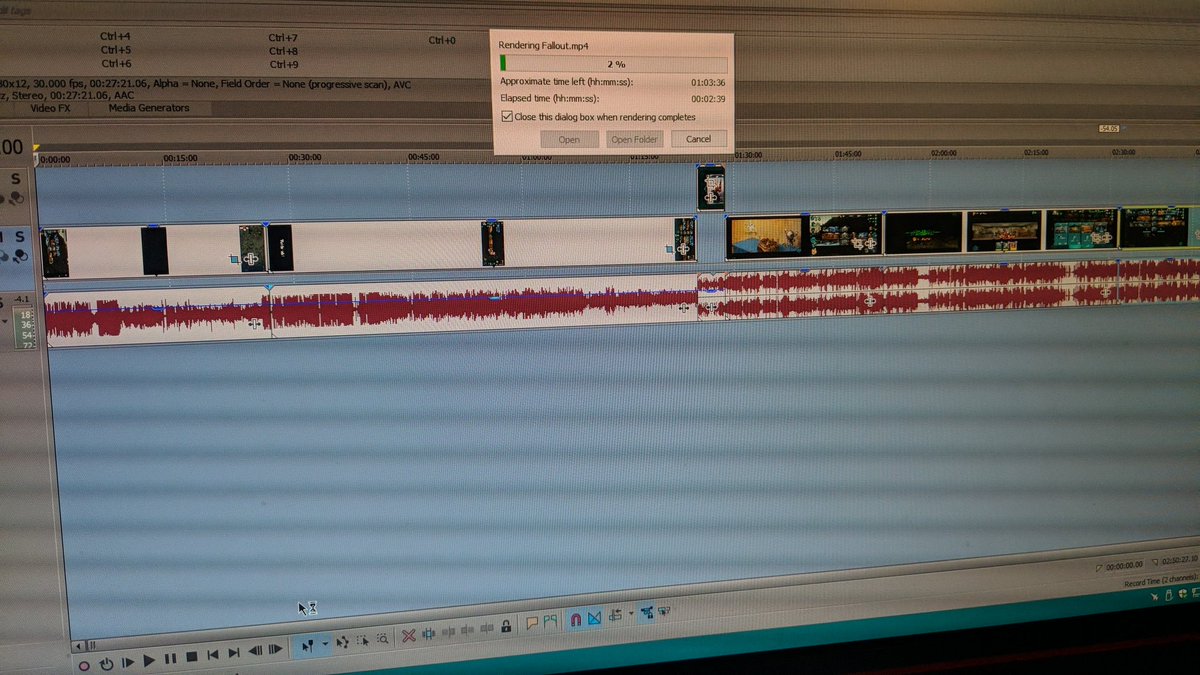
Task: Click Play From Start button
Action: tap(128, 663)
